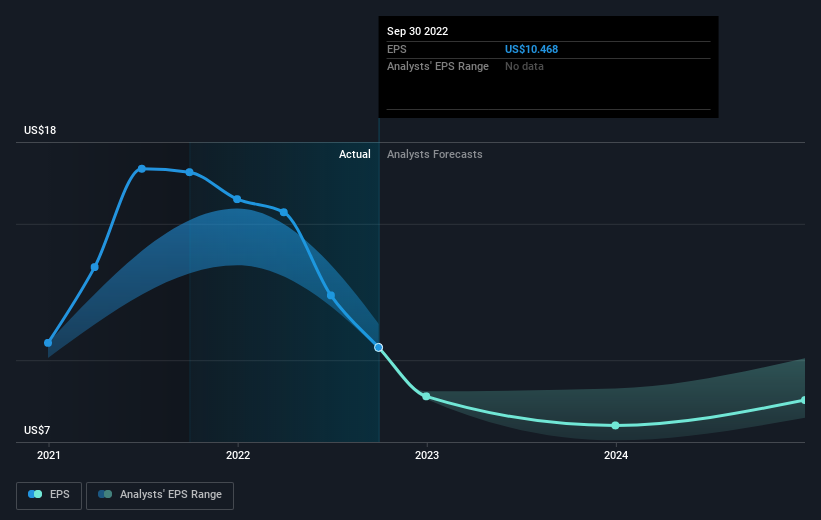
Task: Click the Actual section label
Action: pyautogui.click(x=354, y=154)
